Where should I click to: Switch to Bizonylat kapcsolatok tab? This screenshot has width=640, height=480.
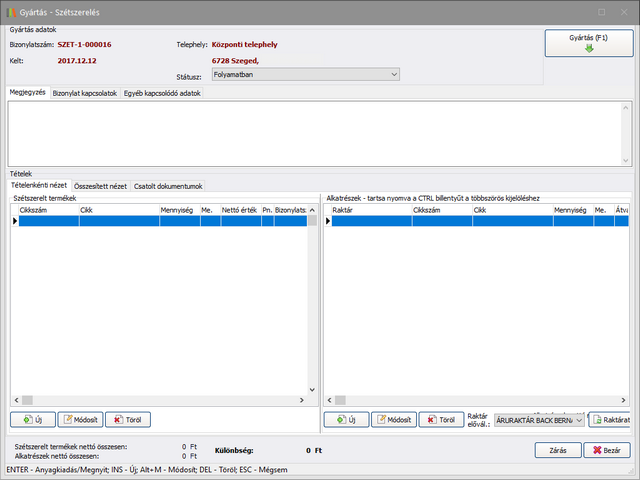pyautogui.click(x=84, y=93)
